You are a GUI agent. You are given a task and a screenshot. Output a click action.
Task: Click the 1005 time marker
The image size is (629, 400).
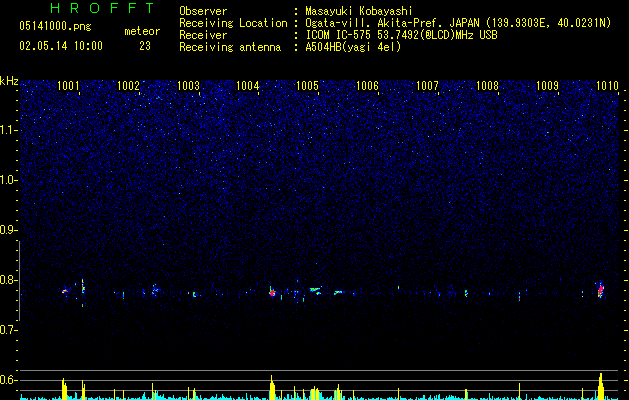(x=307, y=85)
